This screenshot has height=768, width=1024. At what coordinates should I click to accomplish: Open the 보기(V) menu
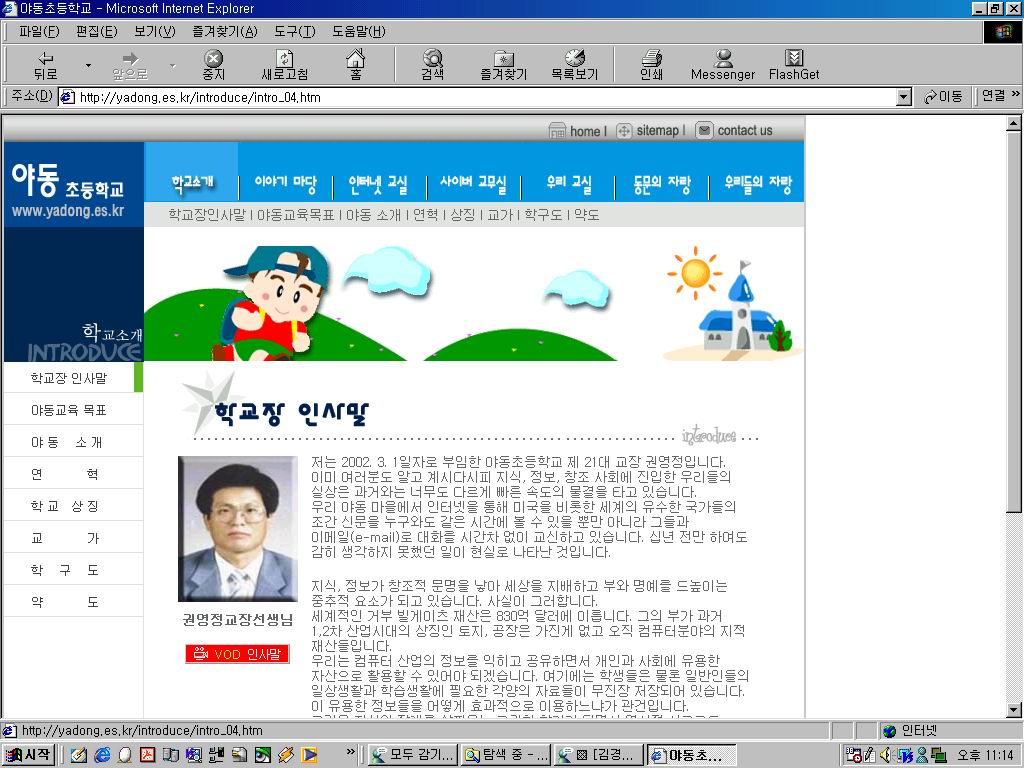155,31
